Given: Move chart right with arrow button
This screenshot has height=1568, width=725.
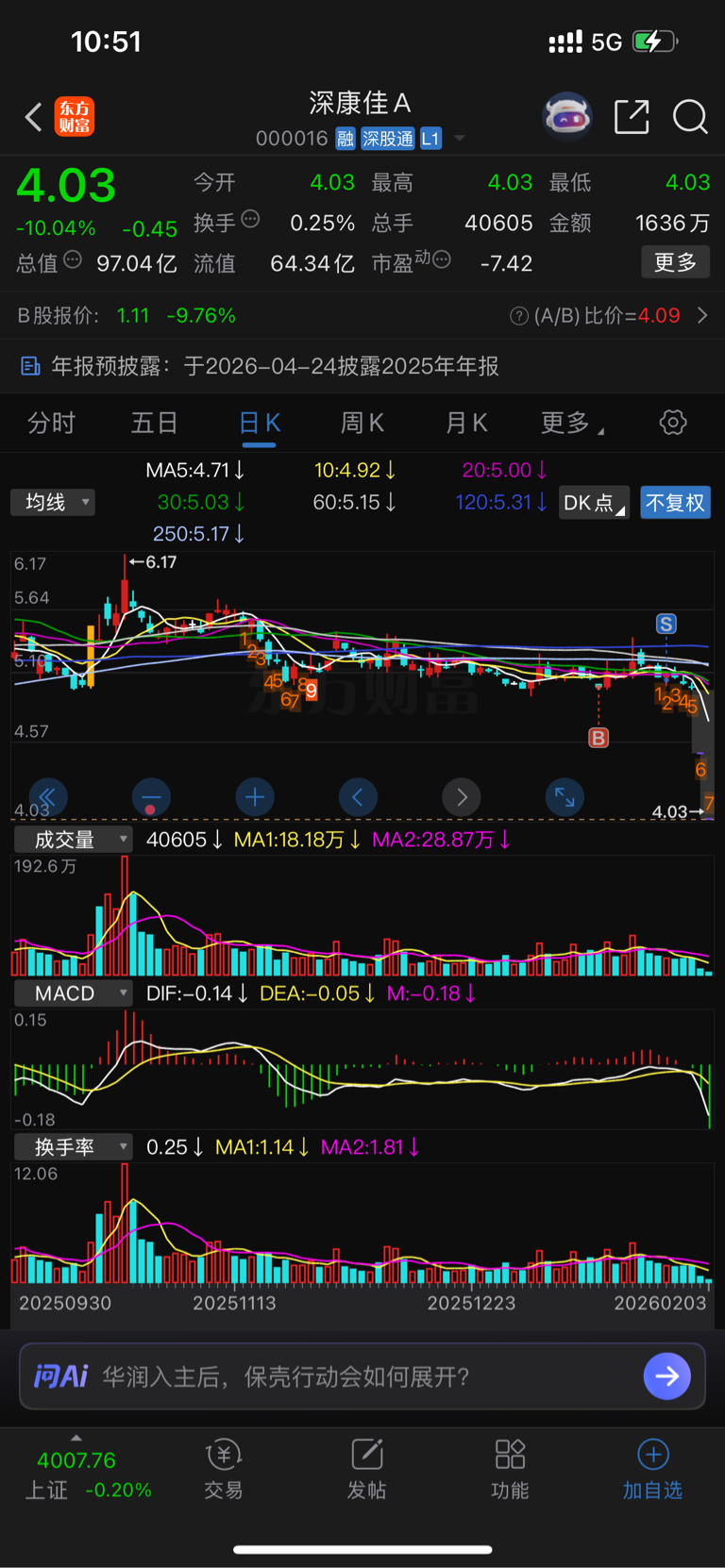Looking at the screenshot, I should (x=462, y=798).
